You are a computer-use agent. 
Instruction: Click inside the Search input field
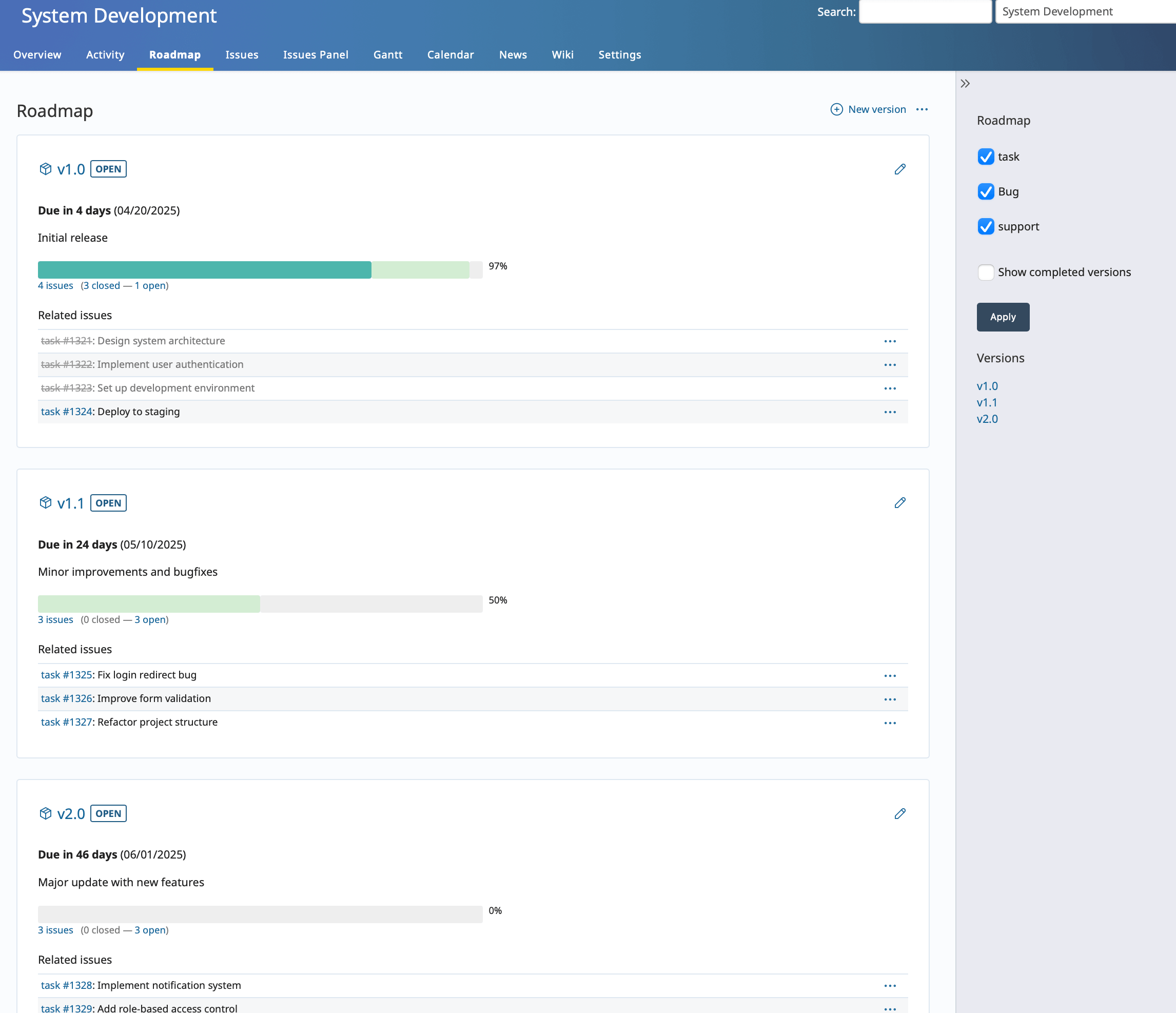pyautogui.click(x=925, y=11)
